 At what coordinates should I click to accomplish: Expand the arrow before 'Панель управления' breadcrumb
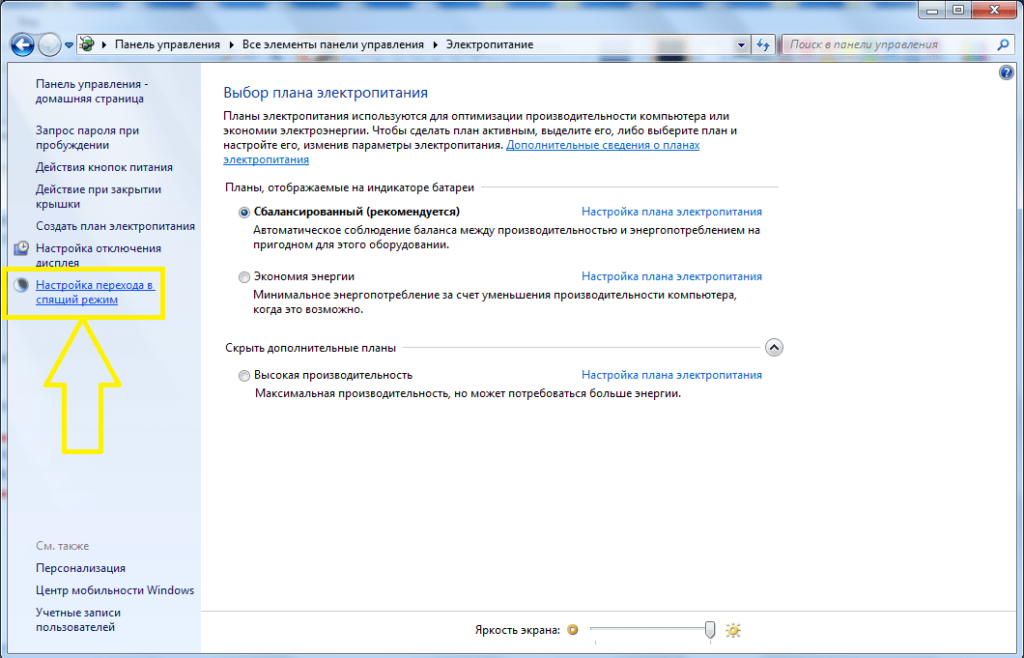click(x=104, y=44)
